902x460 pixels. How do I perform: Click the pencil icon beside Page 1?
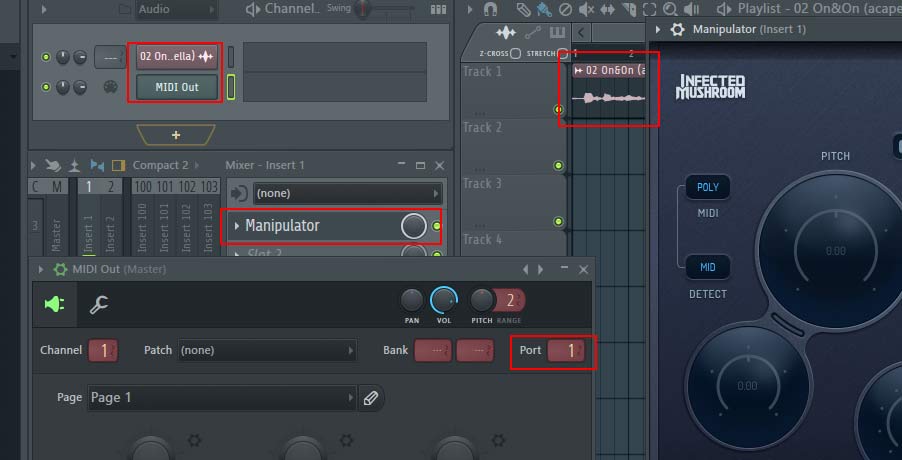pyautogui.click(x=371, y=398)
